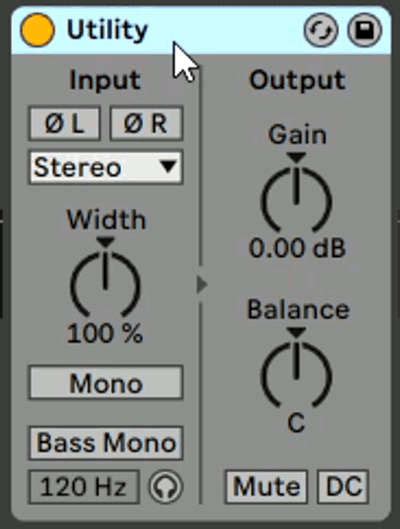Viewport: 400px width, 529px height.
Task: Toggle the Mute button
Action: pyautogui.click(x=266, y=487)
